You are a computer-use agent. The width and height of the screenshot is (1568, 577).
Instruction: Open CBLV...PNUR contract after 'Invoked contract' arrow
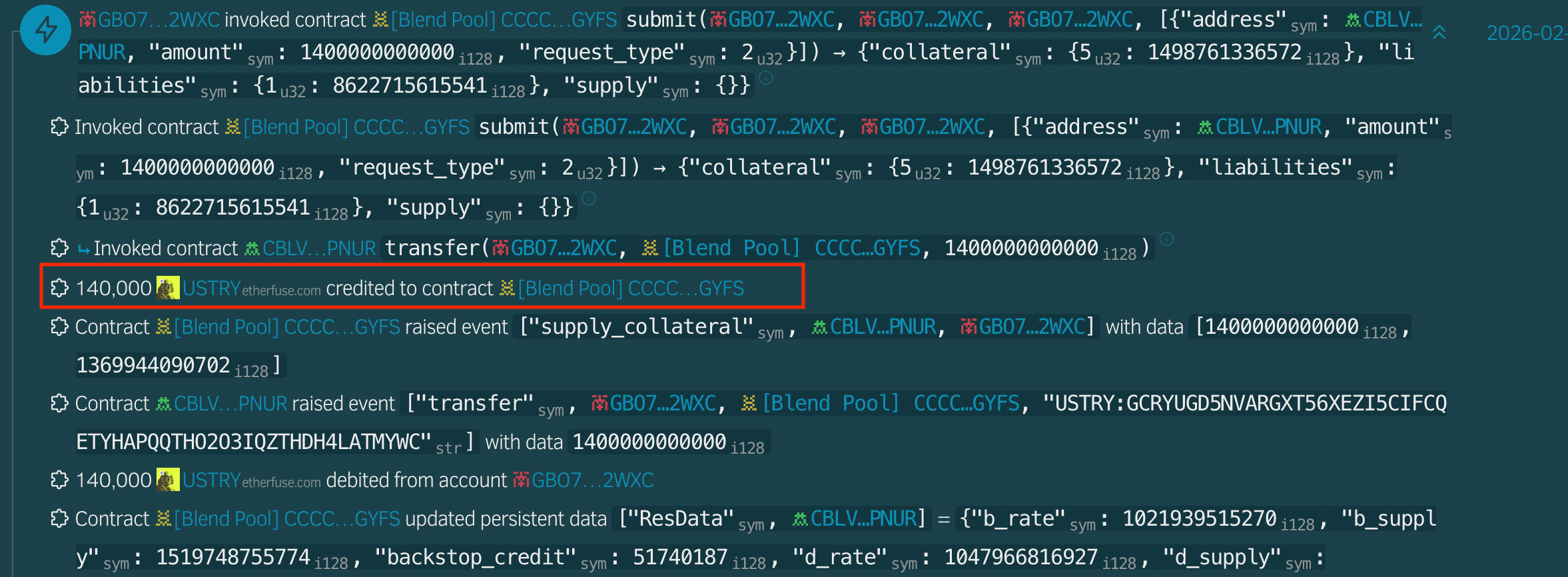pos(310,248)
